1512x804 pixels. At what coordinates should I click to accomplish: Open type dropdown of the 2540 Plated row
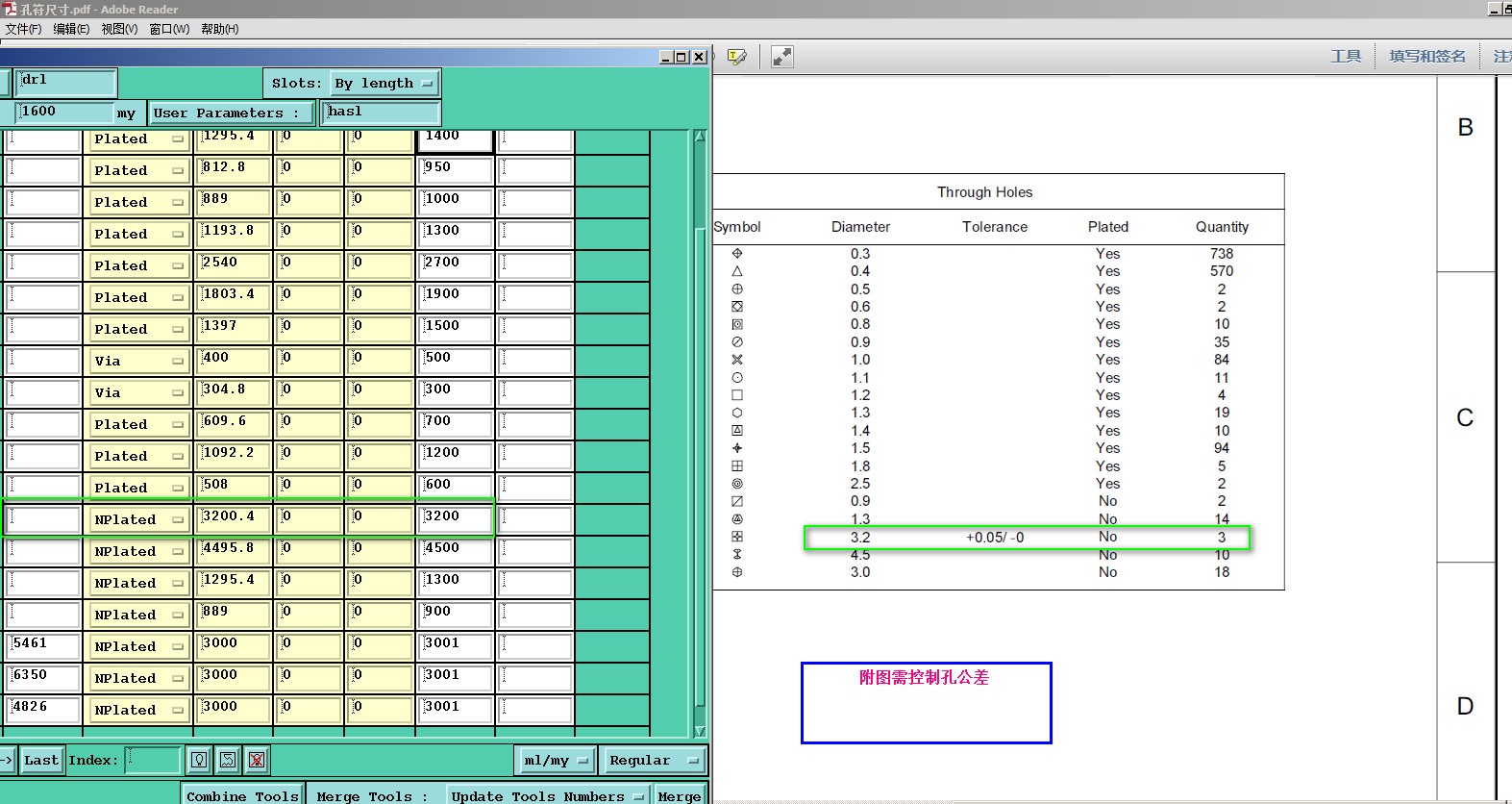[138, 265]
